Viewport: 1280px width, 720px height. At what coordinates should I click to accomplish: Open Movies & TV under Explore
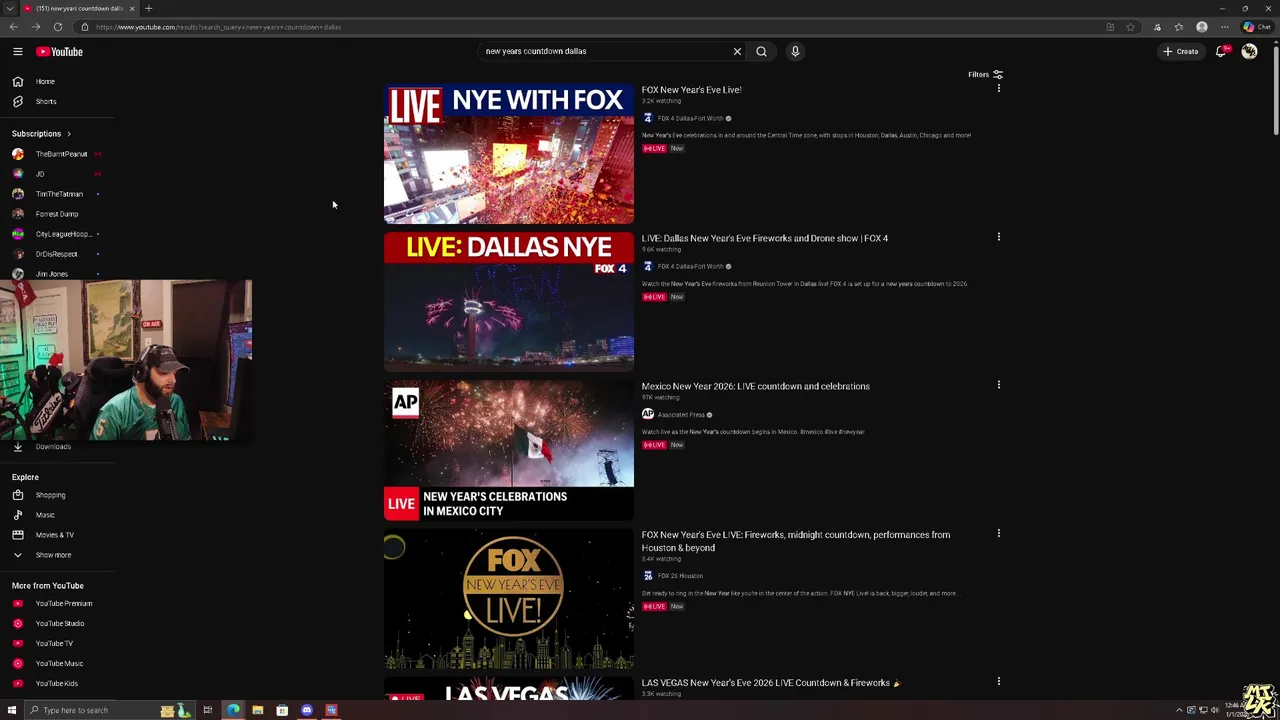click(57, 535)
